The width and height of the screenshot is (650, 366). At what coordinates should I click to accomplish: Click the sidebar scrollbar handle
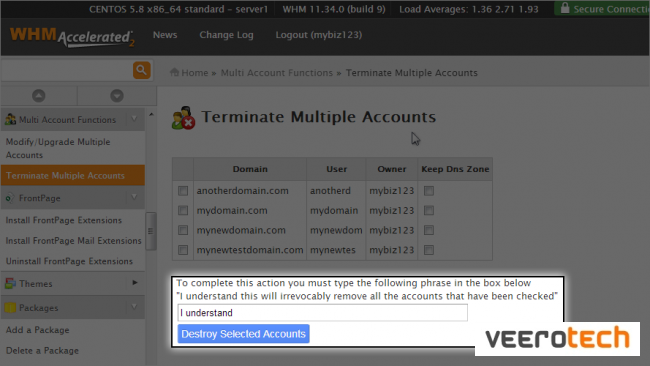[x=151, y=231]
